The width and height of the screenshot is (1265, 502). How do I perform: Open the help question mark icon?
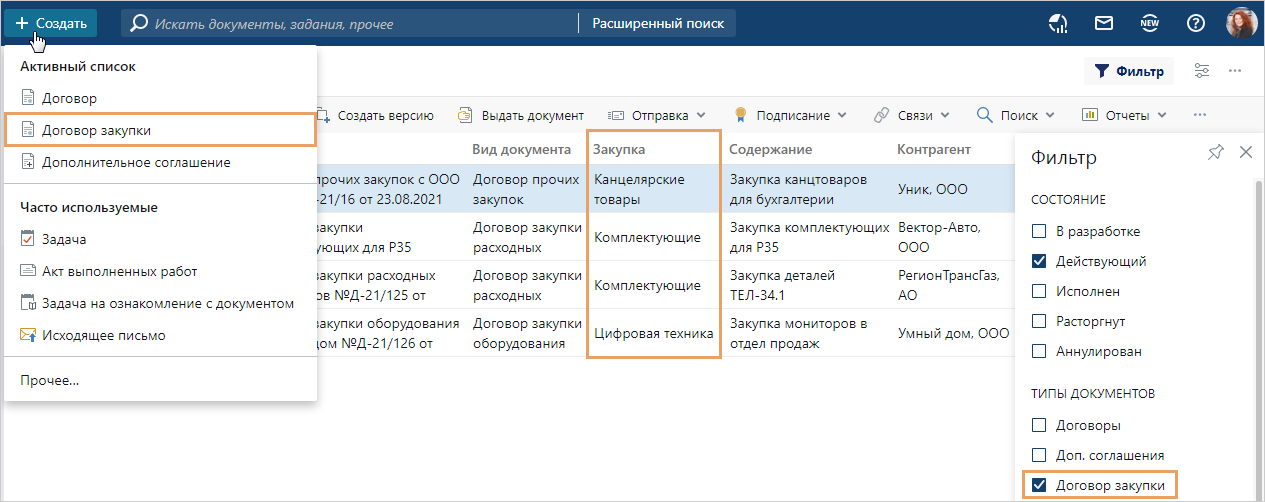[1195, 23]
